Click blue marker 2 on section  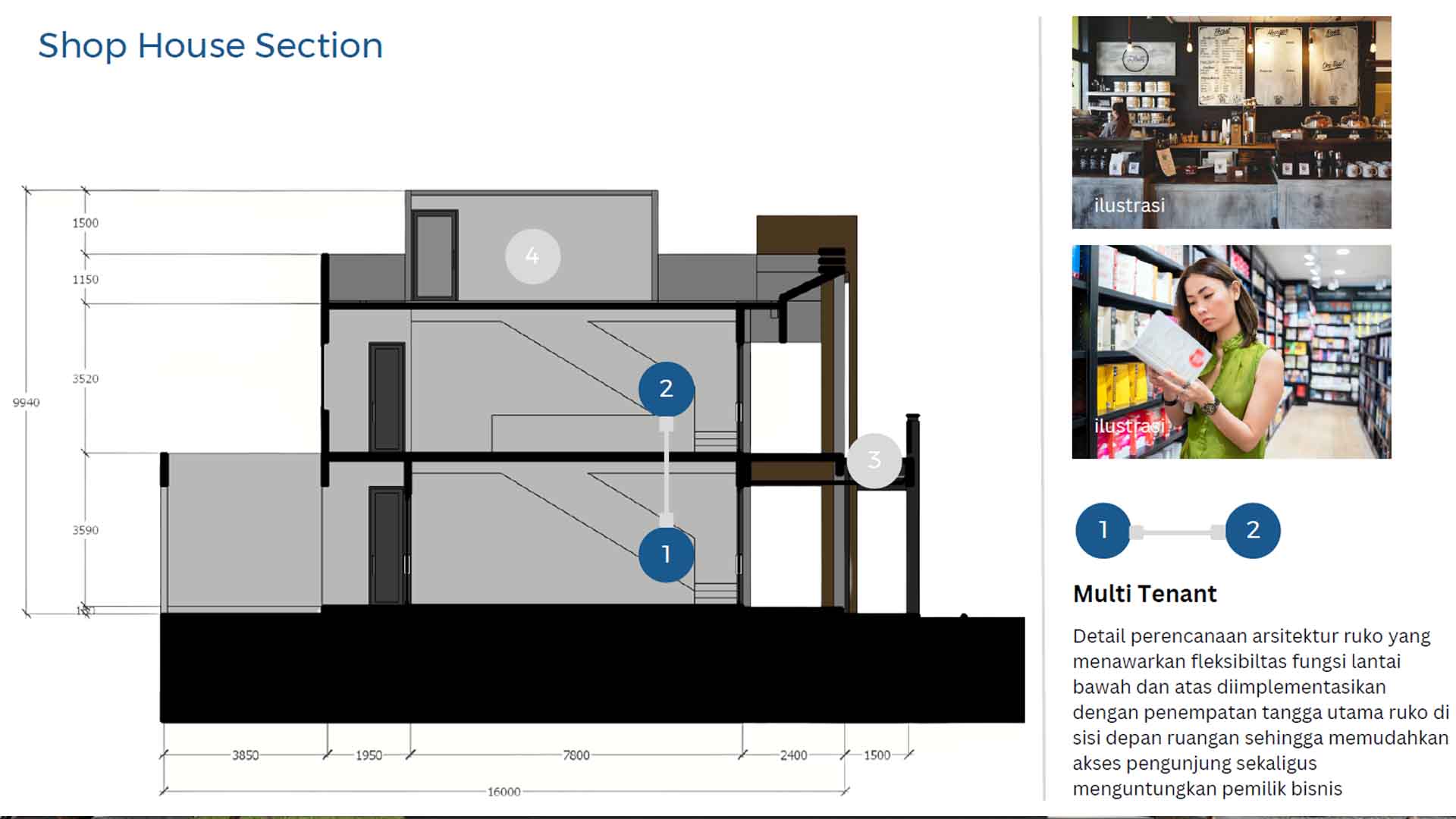[x=666, y=388]
